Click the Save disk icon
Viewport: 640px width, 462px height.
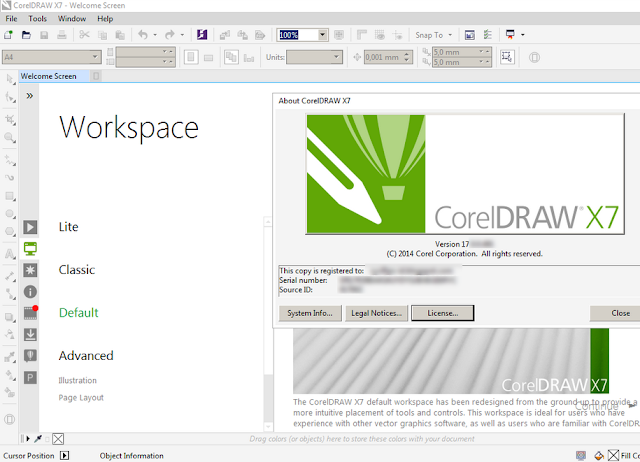click(x=44, y=35)
